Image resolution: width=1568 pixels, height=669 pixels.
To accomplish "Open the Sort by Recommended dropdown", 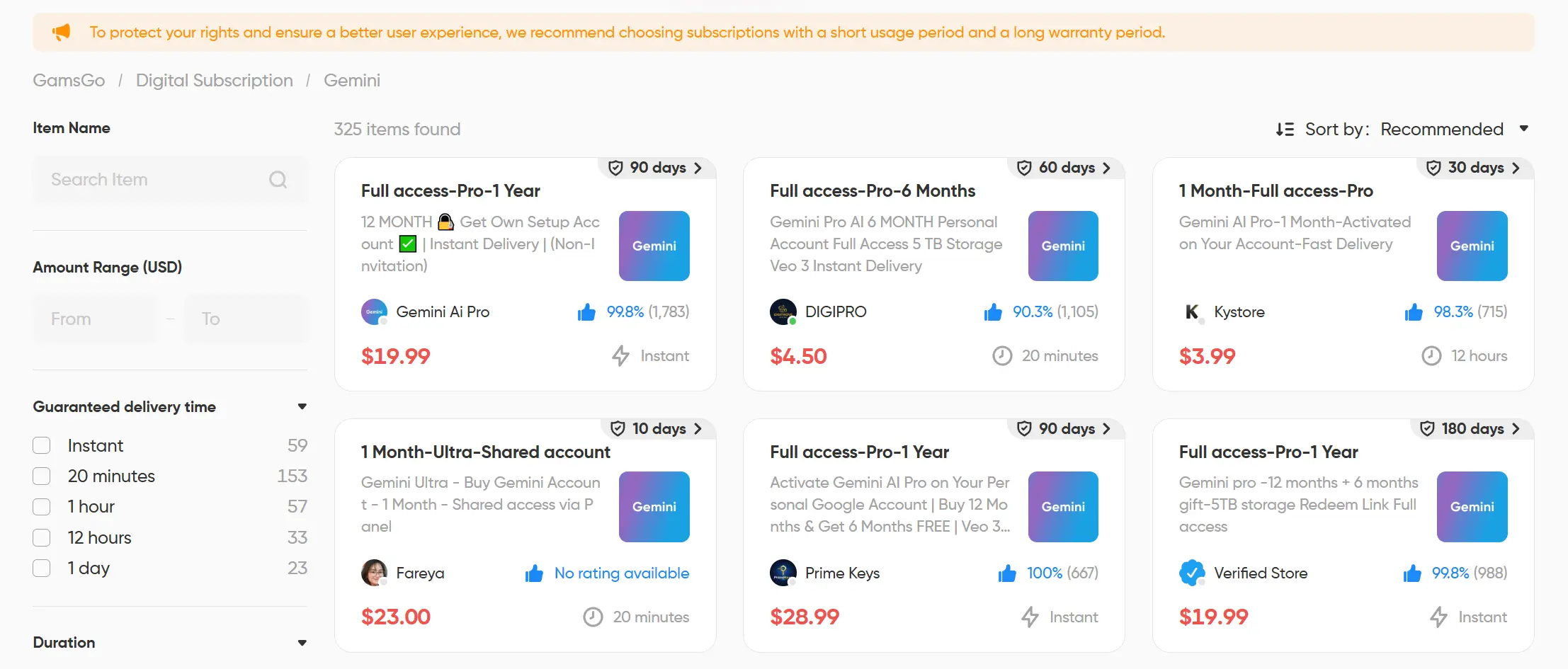I will point(1455,129).
